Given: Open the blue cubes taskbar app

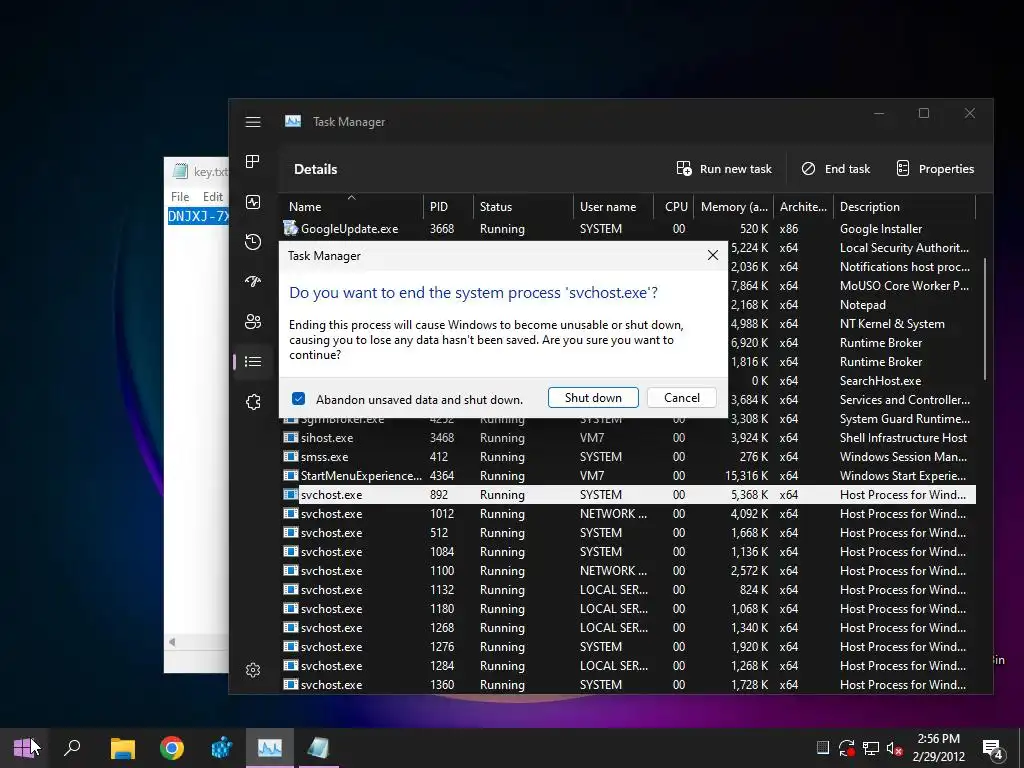Looking at the screenshot, I should 221,748.
